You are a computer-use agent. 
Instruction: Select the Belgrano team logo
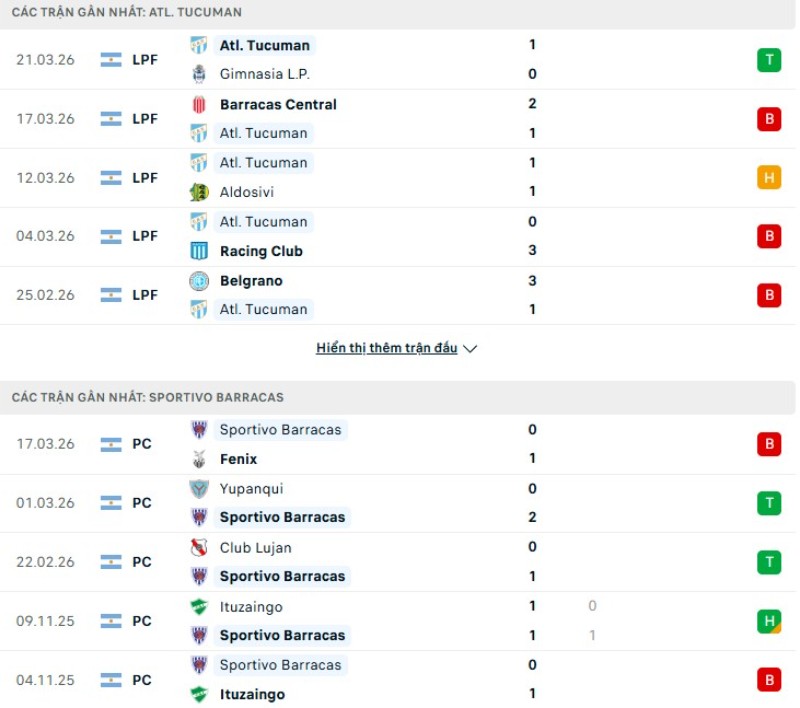point(197,281)
